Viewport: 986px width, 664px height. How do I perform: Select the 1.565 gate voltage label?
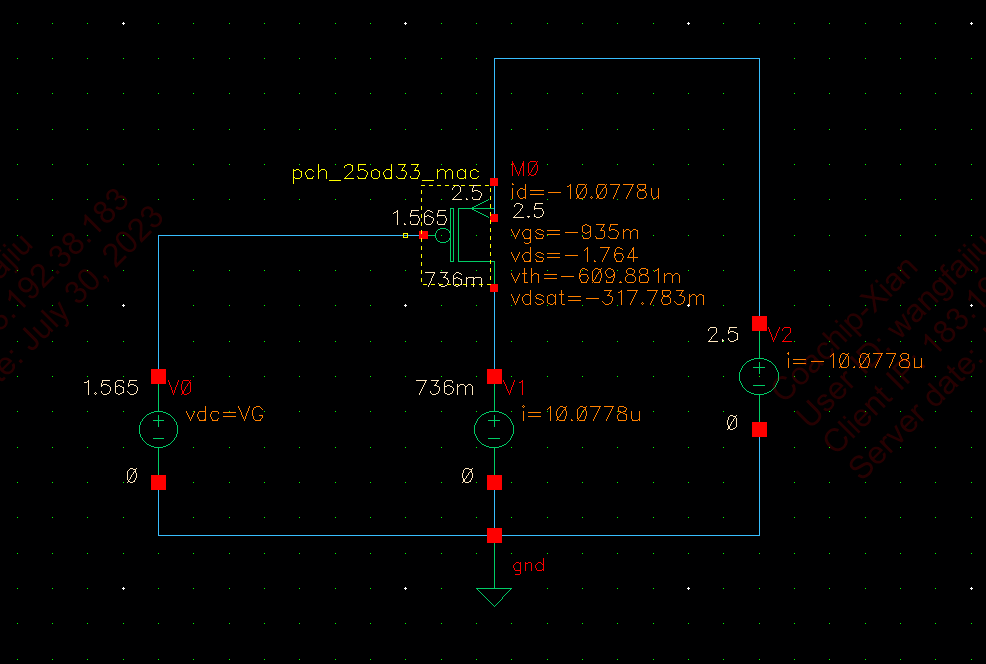pyautogui.click(x=421, y=217)
